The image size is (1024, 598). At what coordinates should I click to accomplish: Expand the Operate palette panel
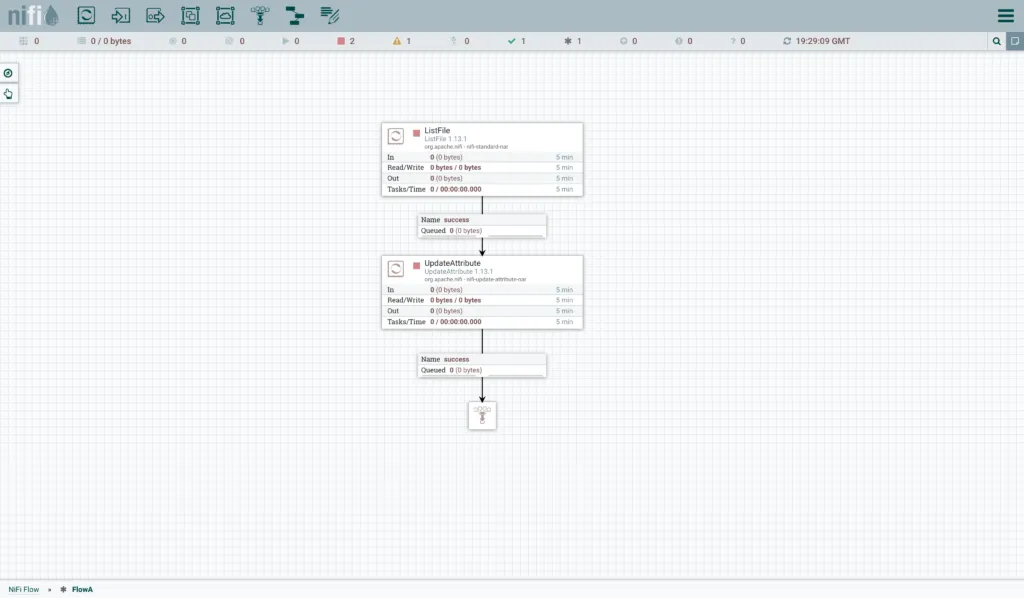pos(8,94)
